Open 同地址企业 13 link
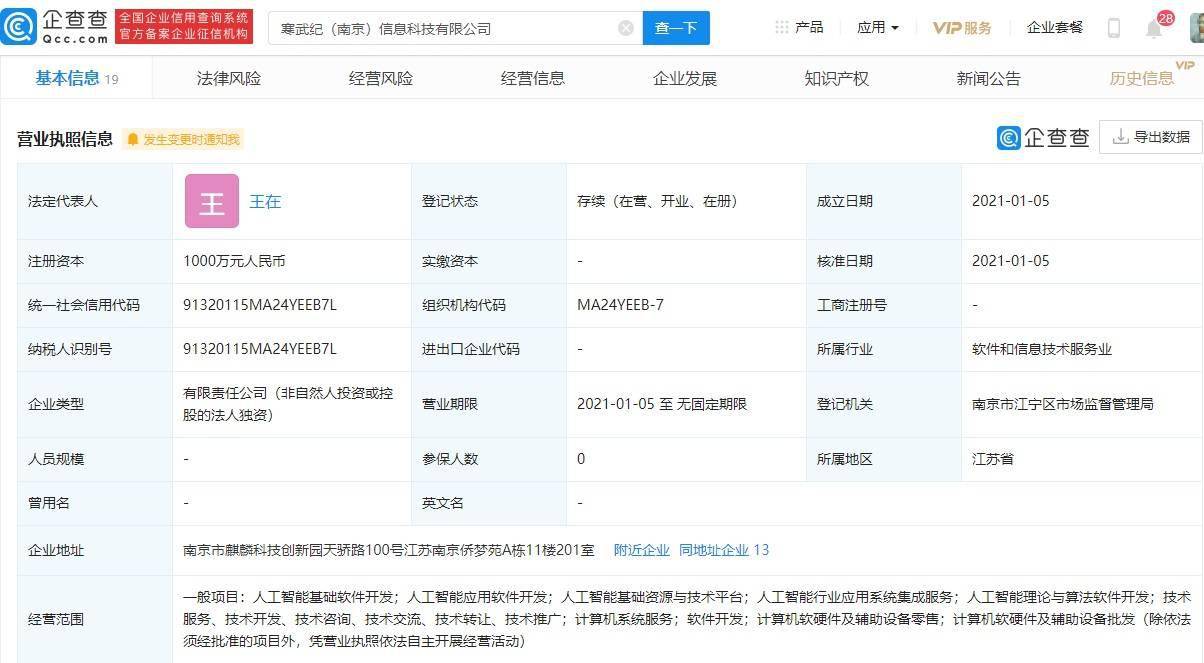The width and height of the screenshot is (1204, 663). pyautogui.click(x=724, y=550)
